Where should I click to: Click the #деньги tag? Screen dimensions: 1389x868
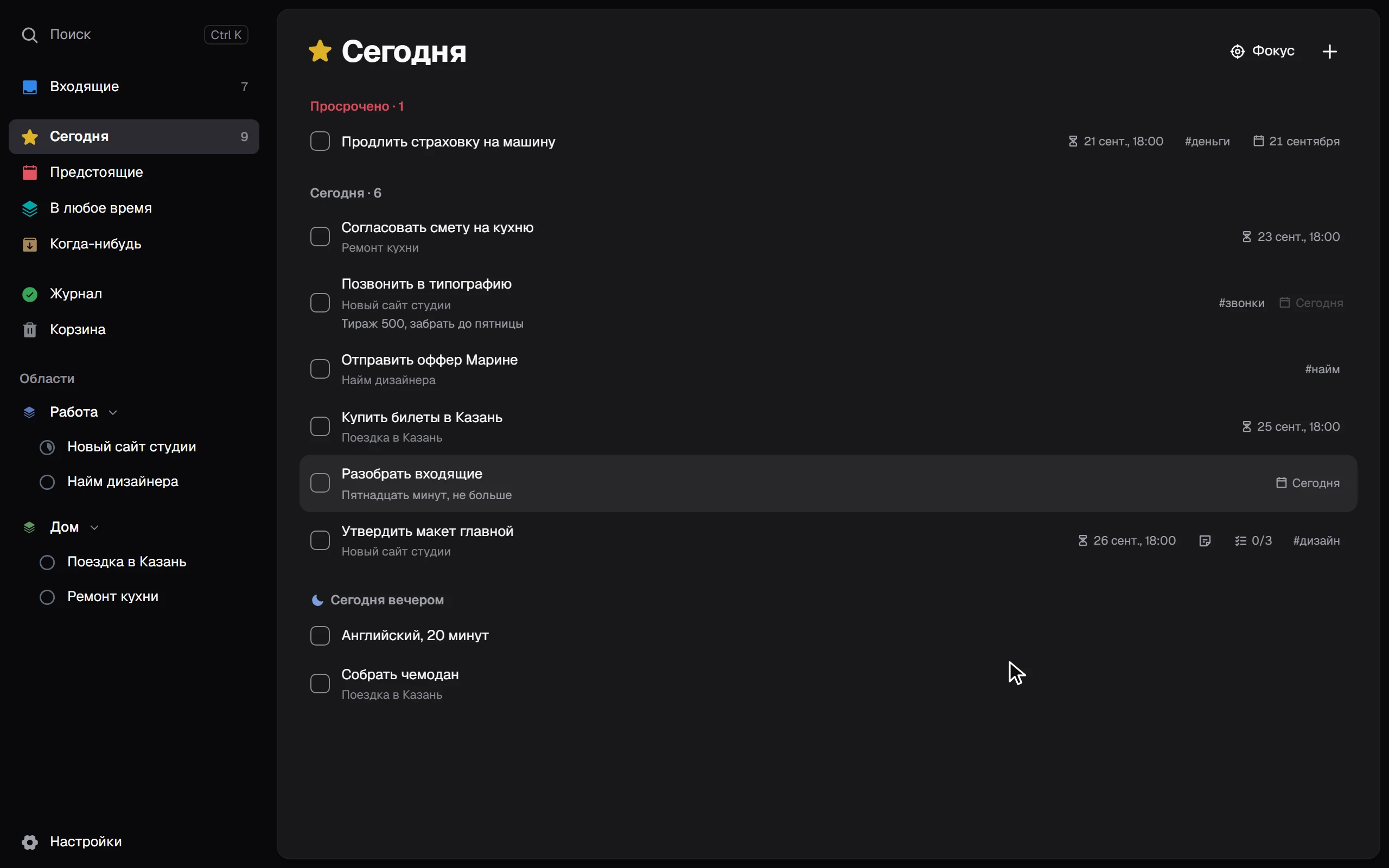coord(1207,141)
